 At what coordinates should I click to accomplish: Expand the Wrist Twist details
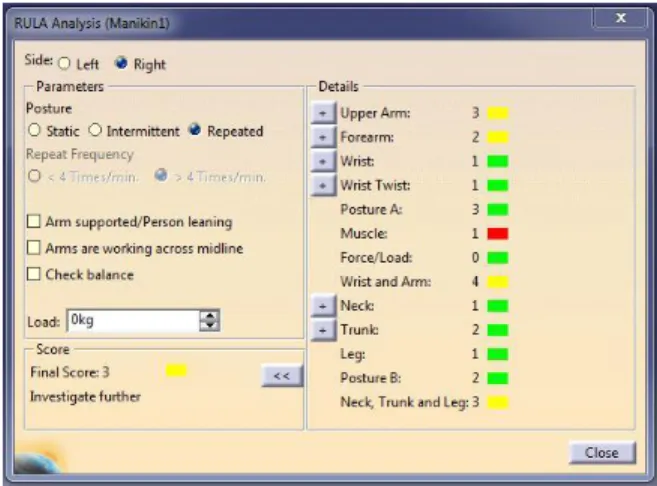[323, 186]
